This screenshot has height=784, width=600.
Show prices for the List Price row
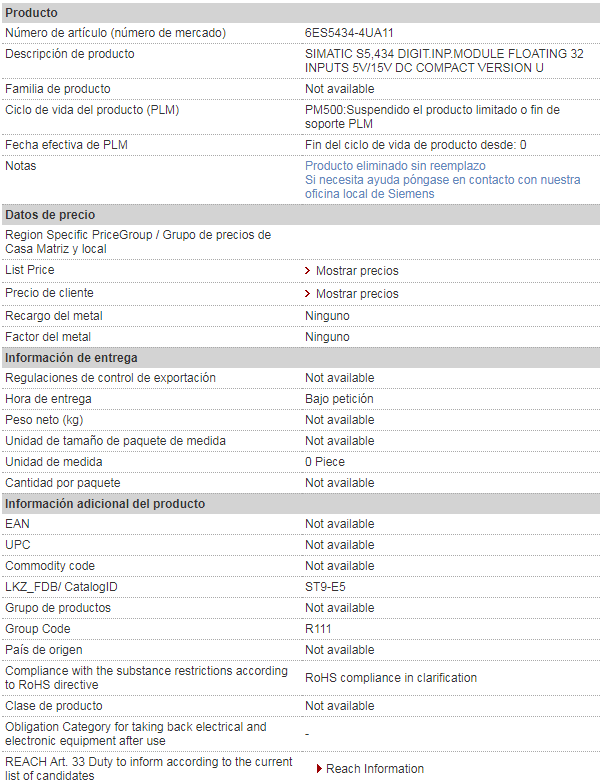(357, 270)
